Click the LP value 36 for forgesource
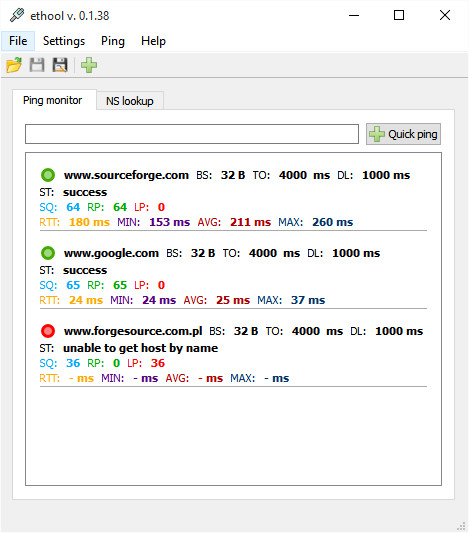This screenshot has width=469, height=533. click(x=158, y=363)
